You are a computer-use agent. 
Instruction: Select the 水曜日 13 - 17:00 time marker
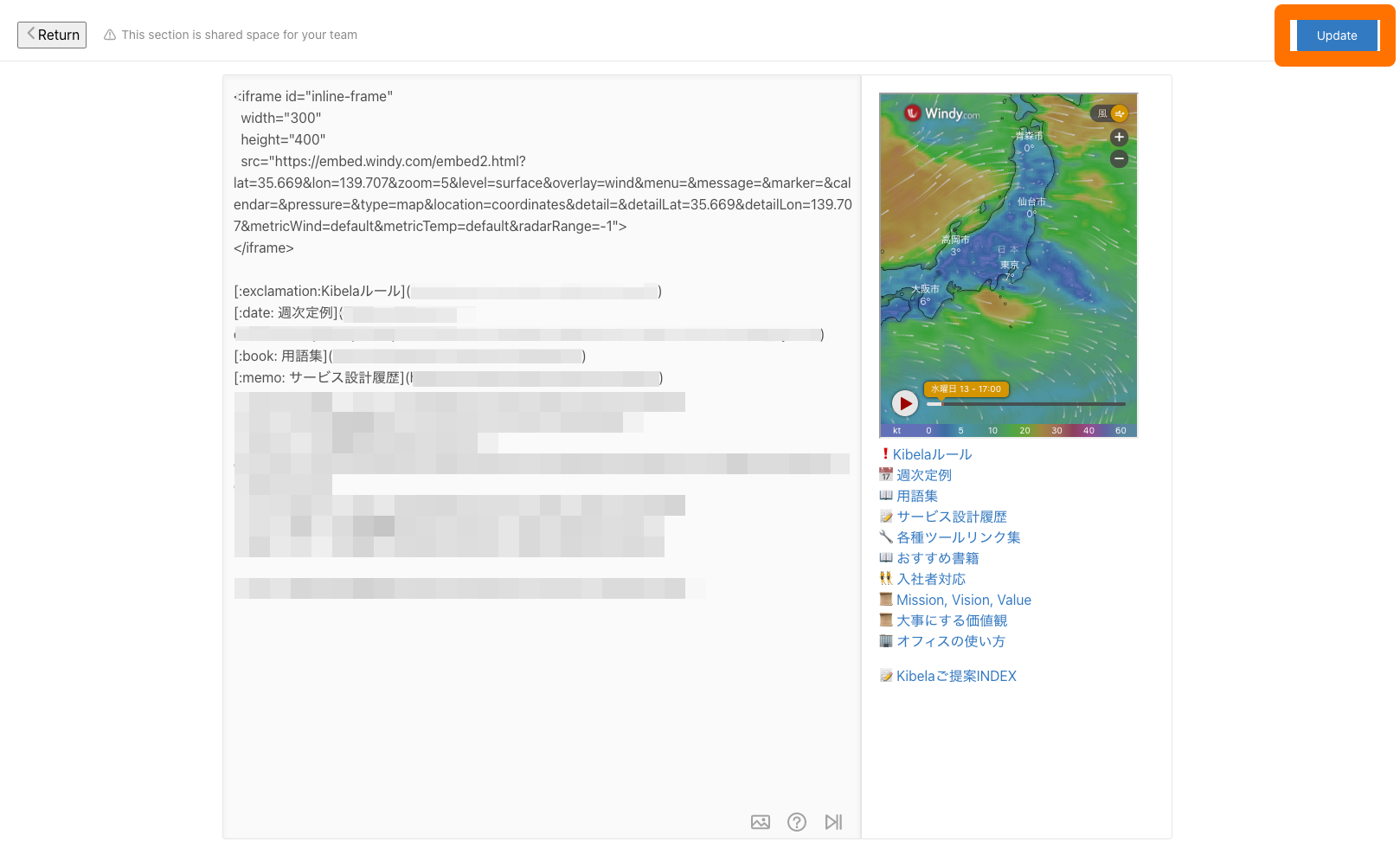(x=966, y=389)
